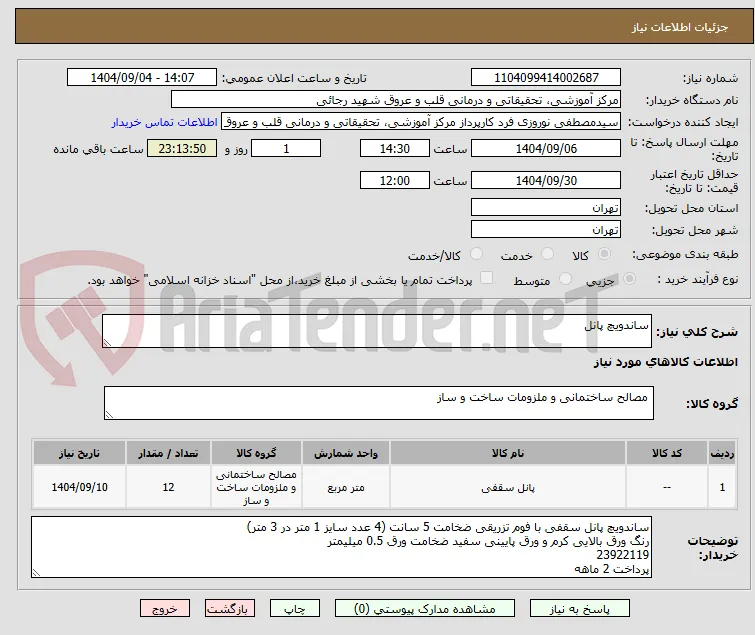This screenshot has height=635, width=755.
Task: Select the متوسط purchase type radio
Action: pyautogui.click(x=565, y=278)
